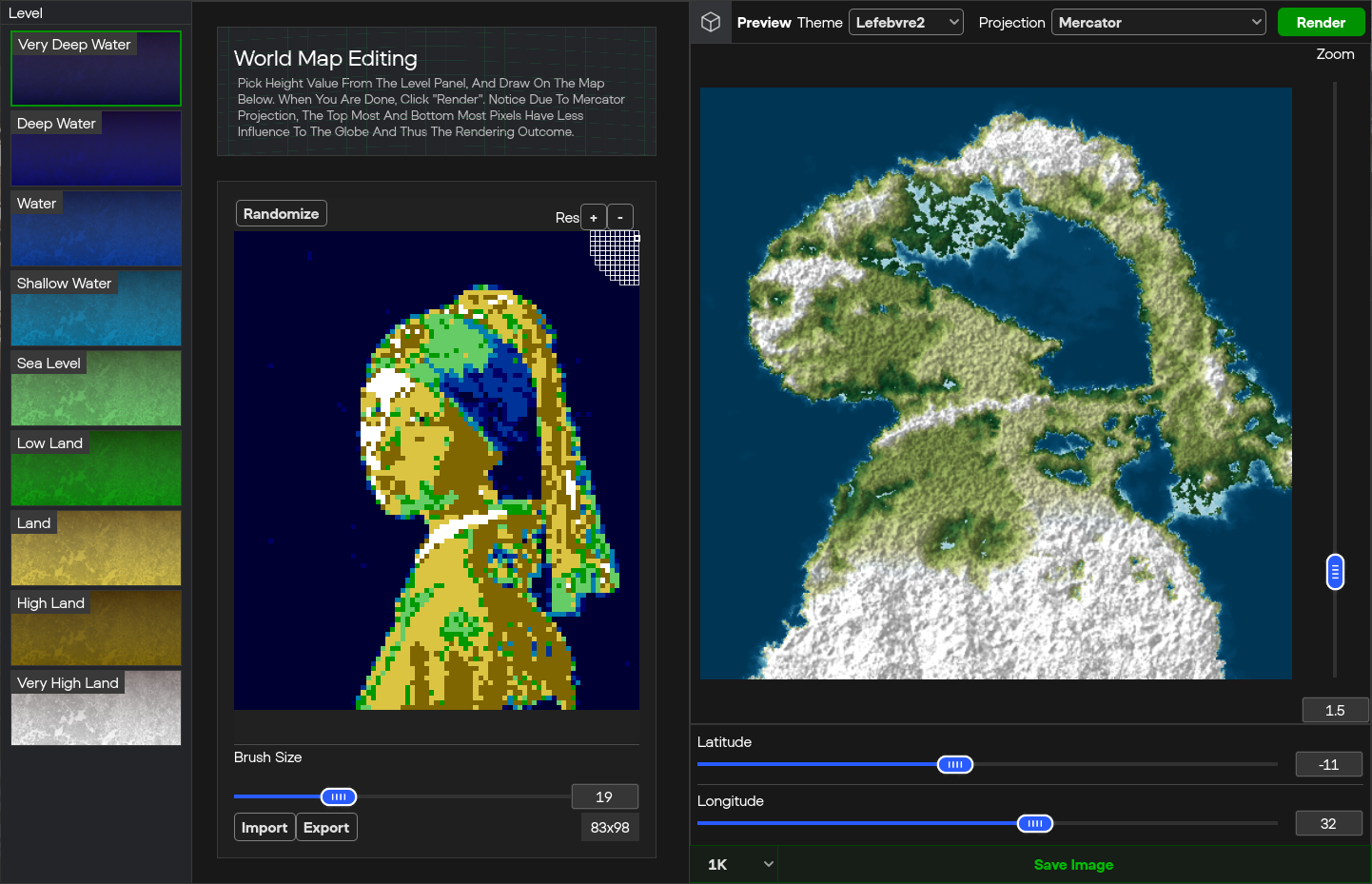
Task: Click the Zoom label
Action: [x=1335, y=54]
